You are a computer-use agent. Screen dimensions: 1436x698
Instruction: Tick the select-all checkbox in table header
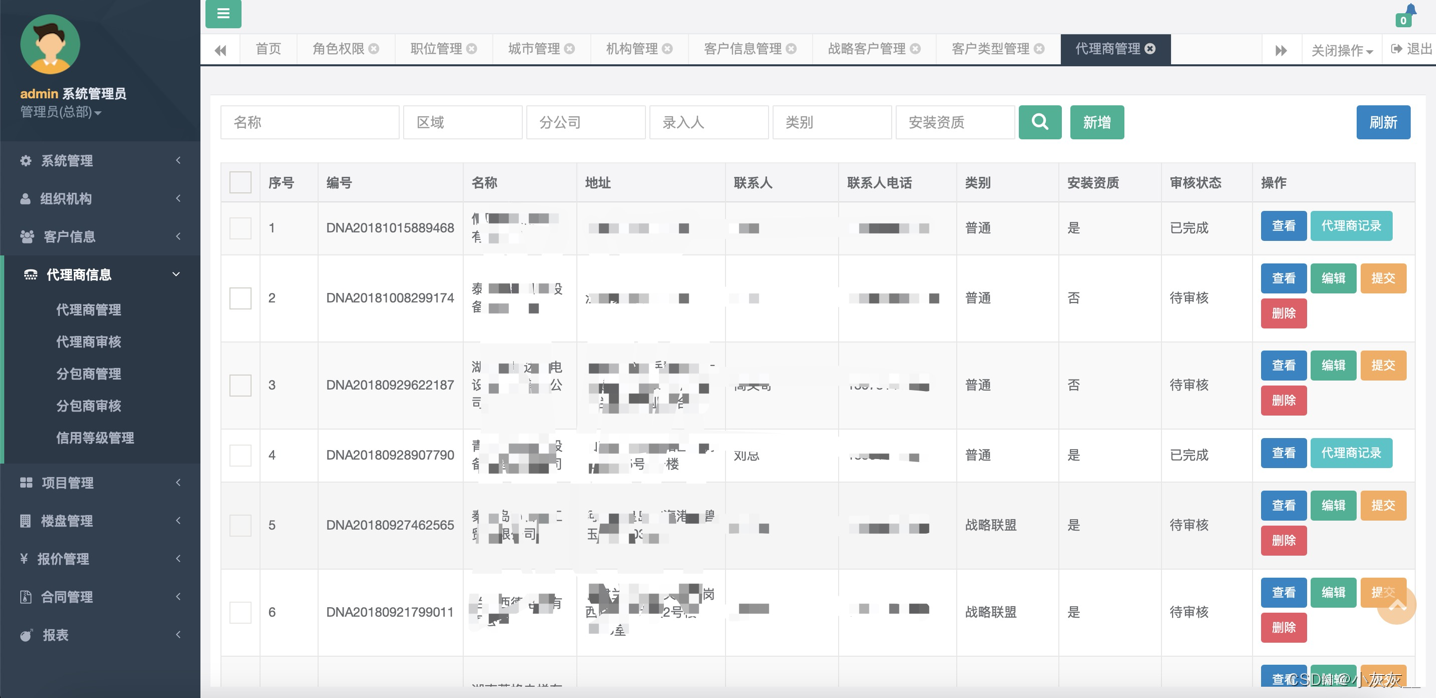240,182
